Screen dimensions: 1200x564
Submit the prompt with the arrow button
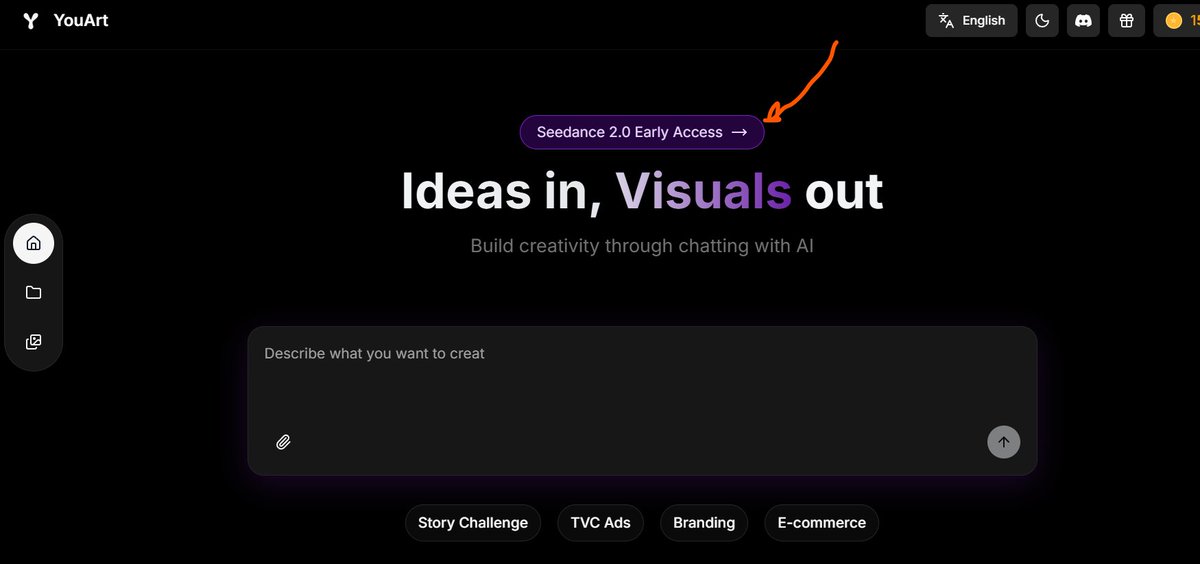click(1004, 442)
